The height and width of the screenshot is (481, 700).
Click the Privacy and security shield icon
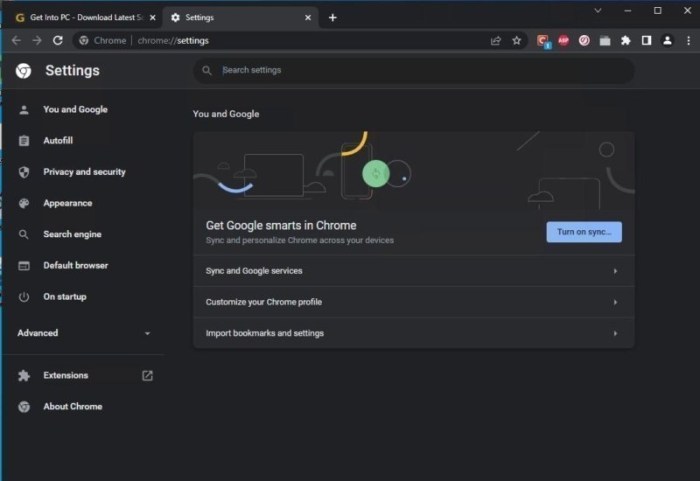pyautogui.click(x=24, y=172)
